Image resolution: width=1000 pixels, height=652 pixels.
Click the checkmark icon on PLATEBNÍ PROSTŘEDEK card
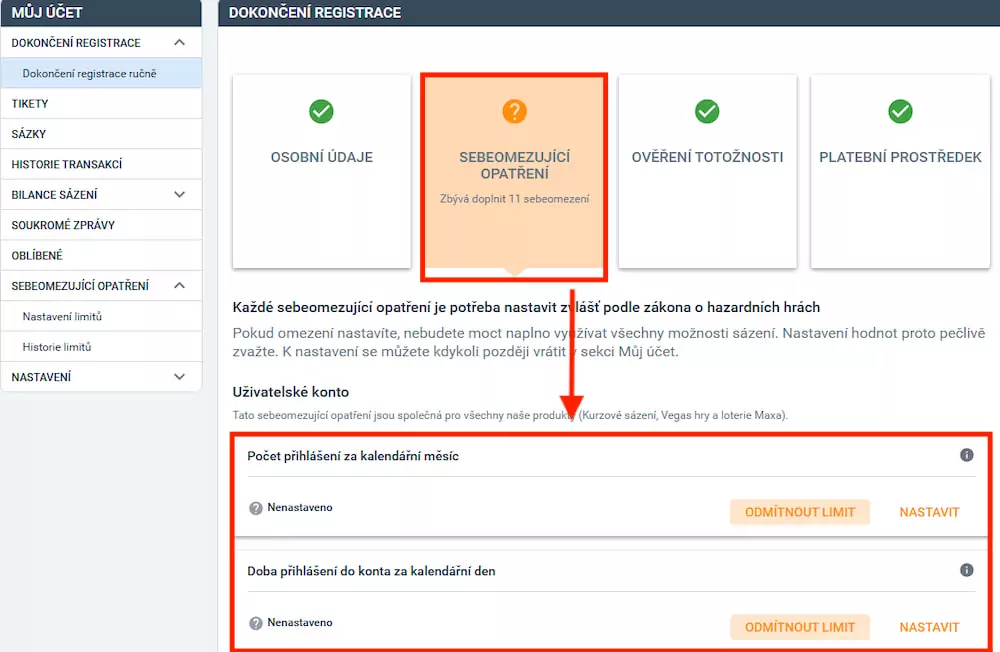[900, 112]
